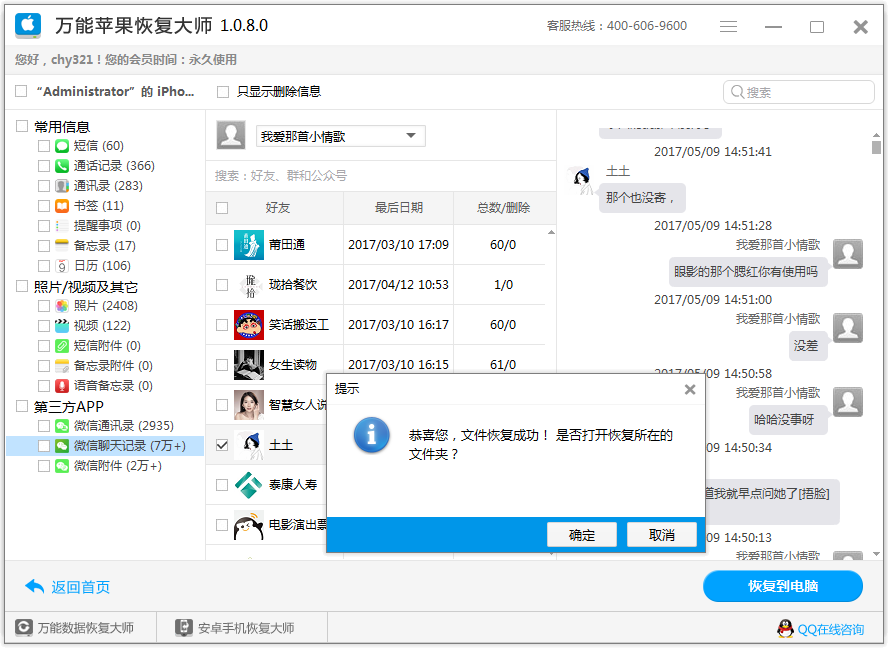Click the 万能数据恢复大师 icon
888x648 pixels.
click(24, 628)
